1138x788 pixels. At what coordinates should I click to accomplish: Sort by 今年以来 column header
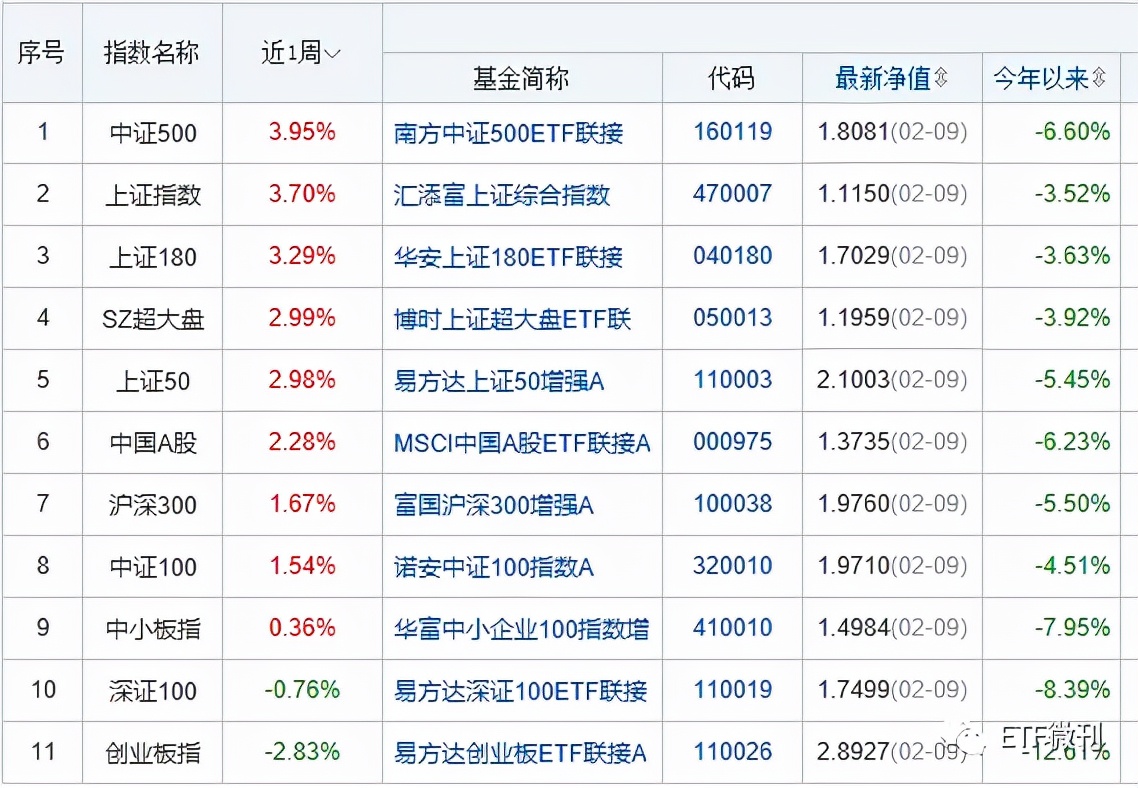(1049, 78)
